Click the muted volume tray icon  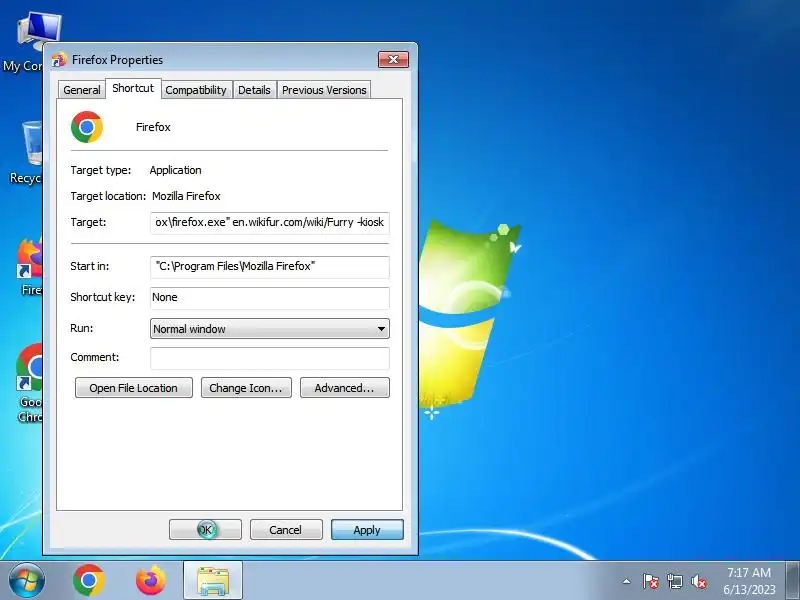(699, 581)
